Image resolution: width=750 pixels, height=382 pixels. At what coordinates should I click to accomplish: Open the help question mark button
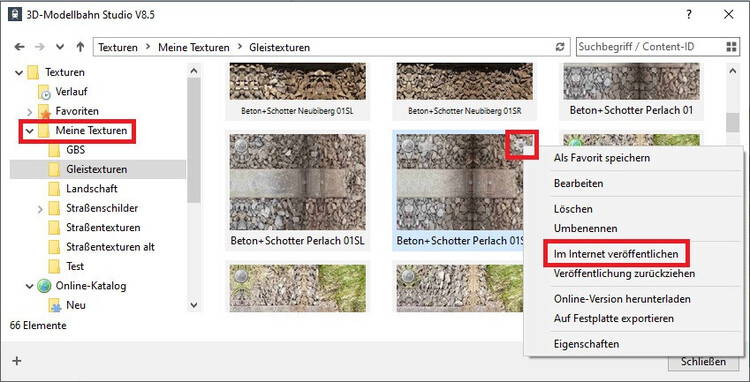[x=689, y=14]
